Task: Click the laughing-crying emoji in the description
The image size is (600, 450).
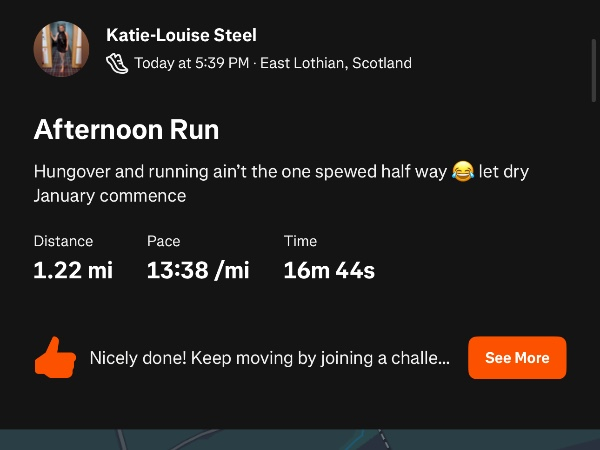Action: pyautogui.click(x=462, y=172)
